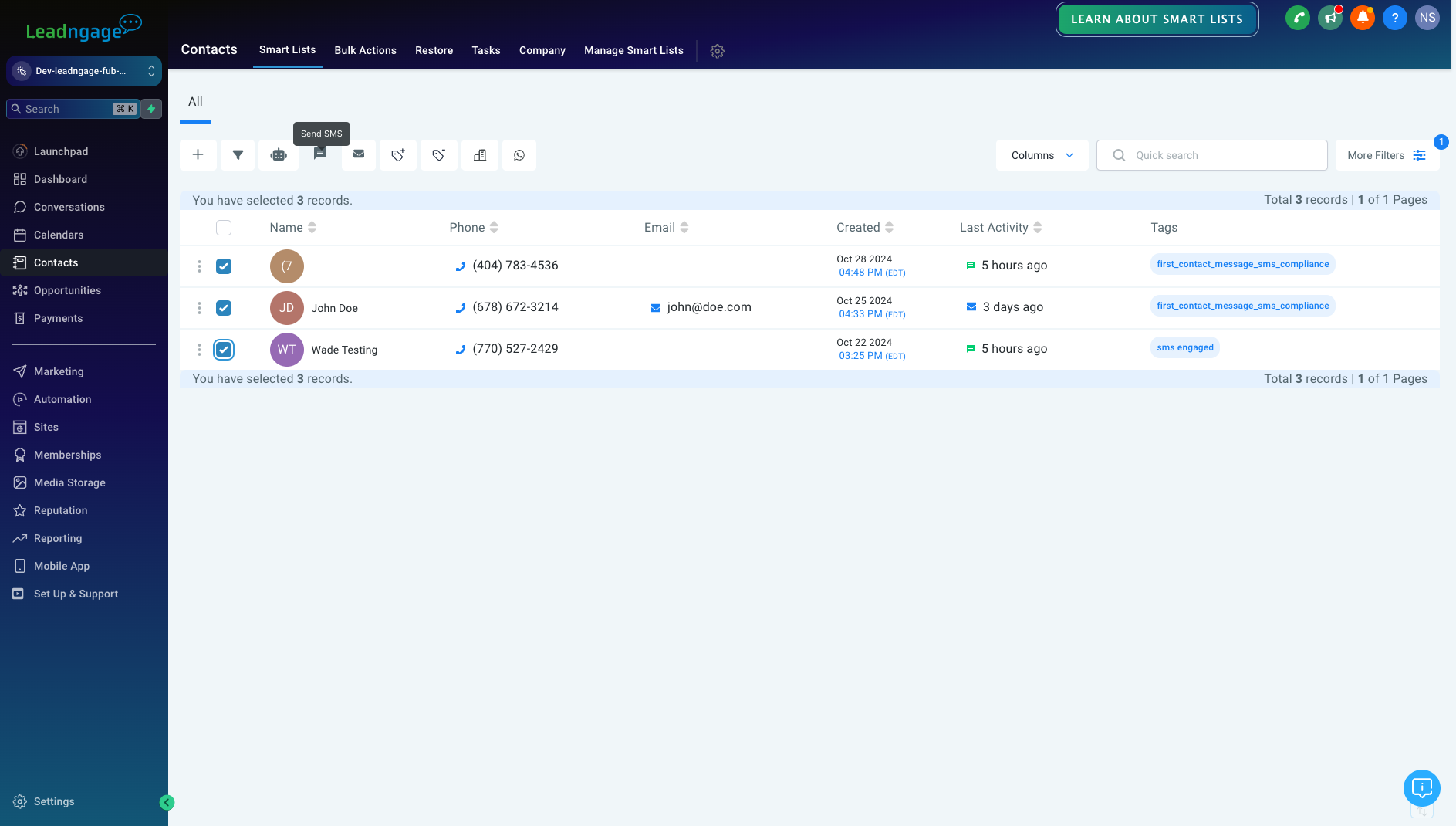Click the Remove Tag icon
Image resolution: width=1456 pixels, height=826 pixels.
[x=439, y=155]
